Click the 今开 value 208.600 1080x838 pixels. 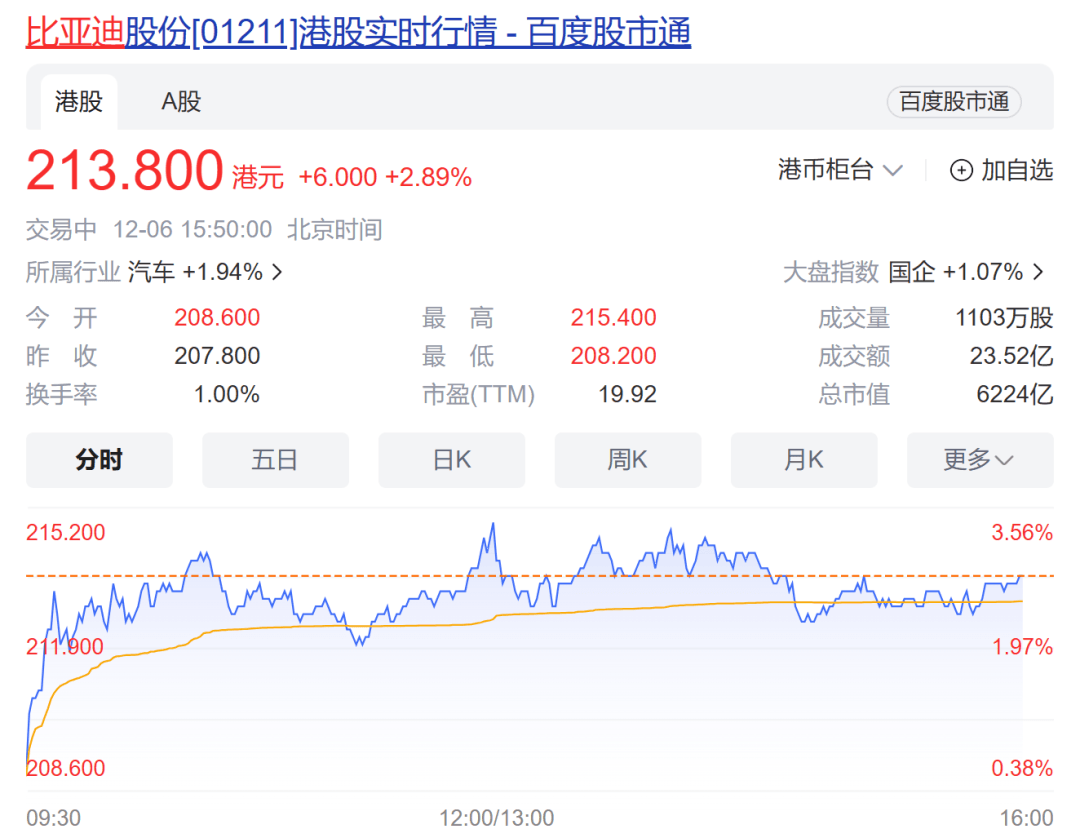pyautogui.click(x=217, y=317)
